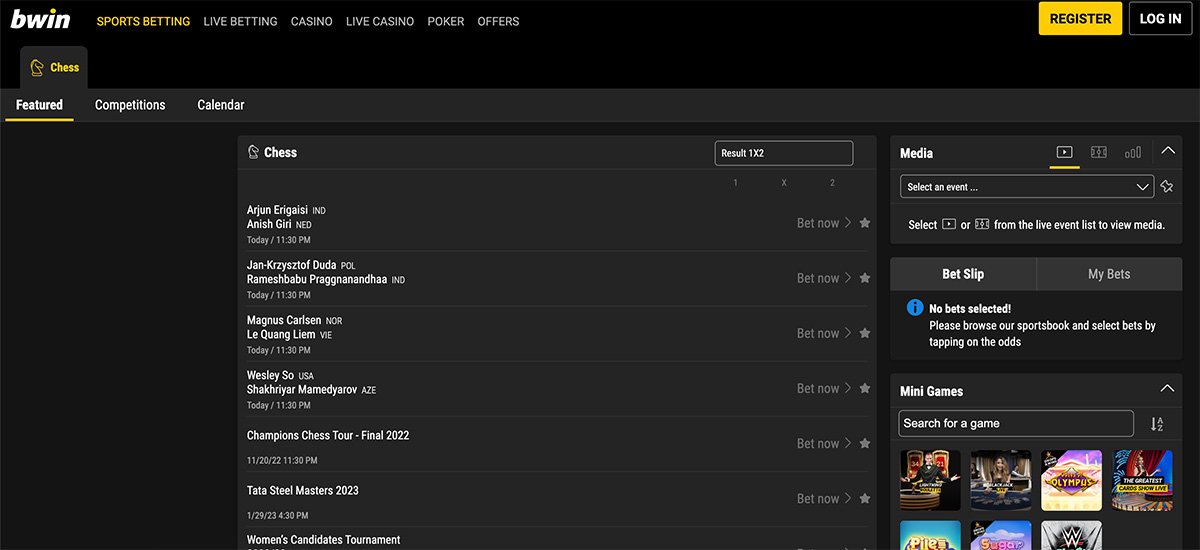Favorite Tata Steel Masters 2023 event
This screenshot has width=1200, height=550.
point(865,498)
